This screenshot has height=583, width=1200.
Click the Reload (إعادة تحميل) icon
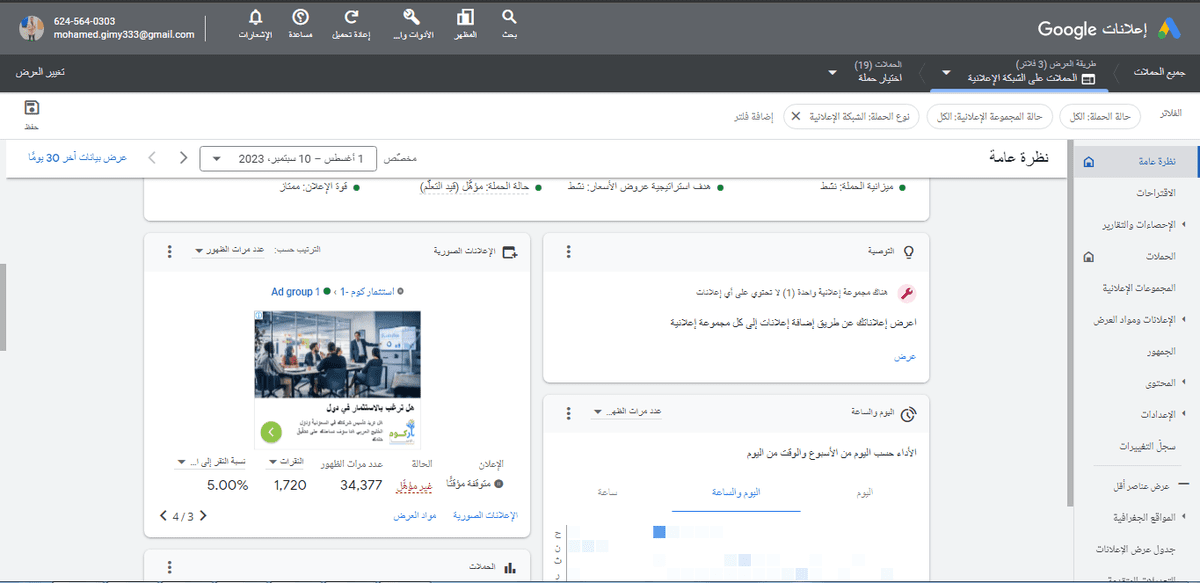pos(351,18)
